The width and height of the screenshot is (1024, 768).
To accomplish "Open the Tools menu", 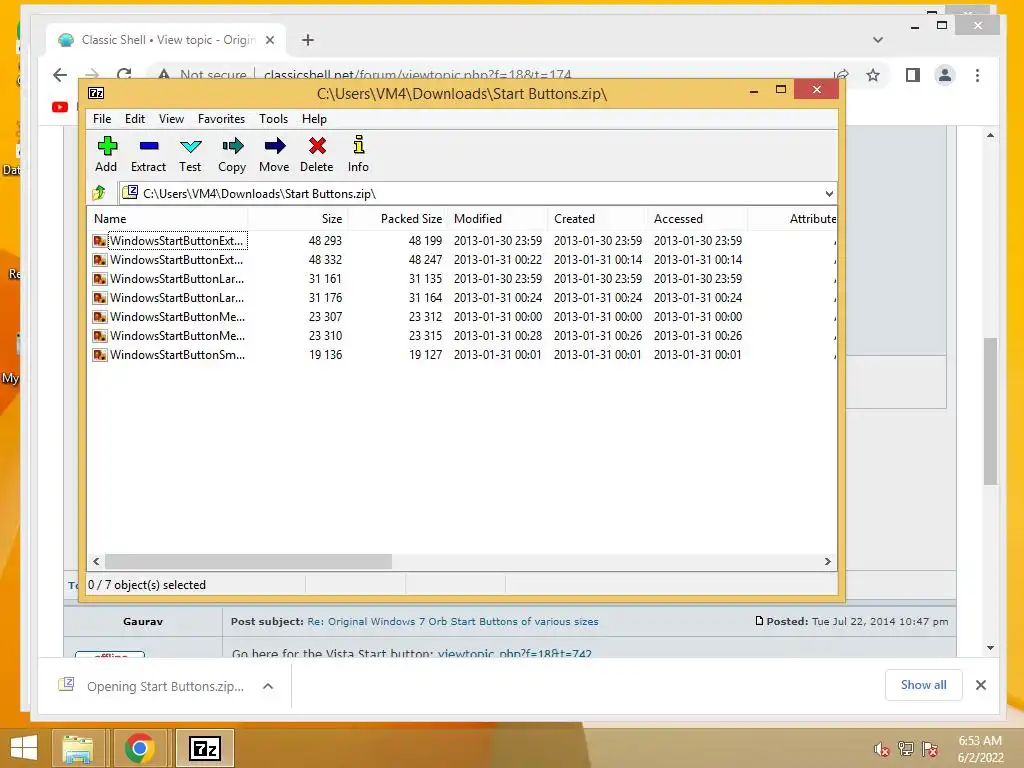I will [x=273, y=119].
